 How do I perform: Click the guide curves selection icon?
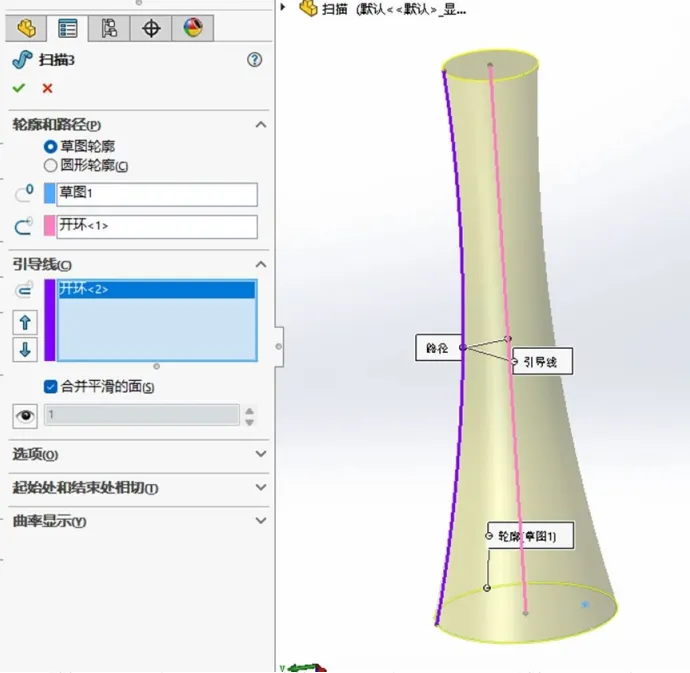coord(24,290)
